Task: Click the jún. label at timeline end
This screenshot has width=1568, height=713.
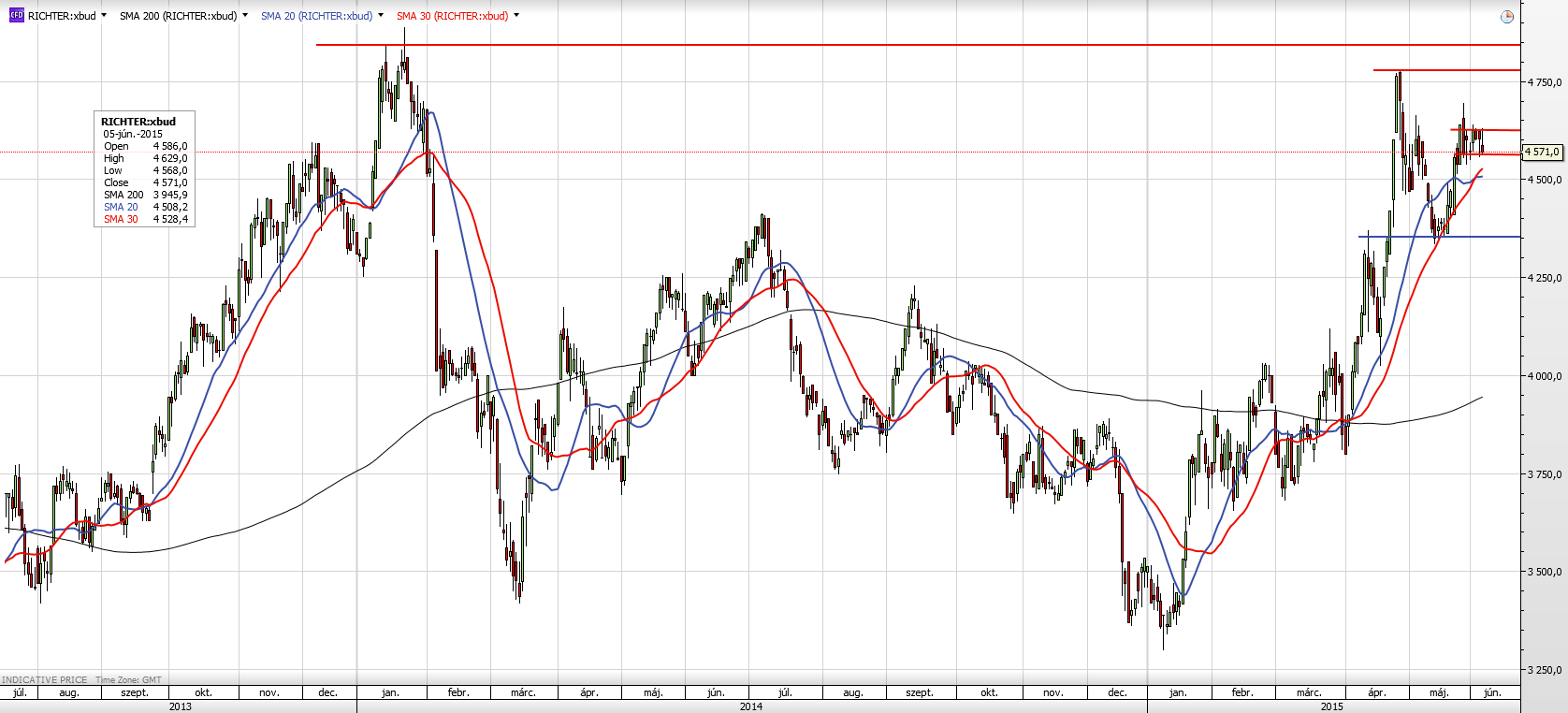Action: coord(1492,692)
